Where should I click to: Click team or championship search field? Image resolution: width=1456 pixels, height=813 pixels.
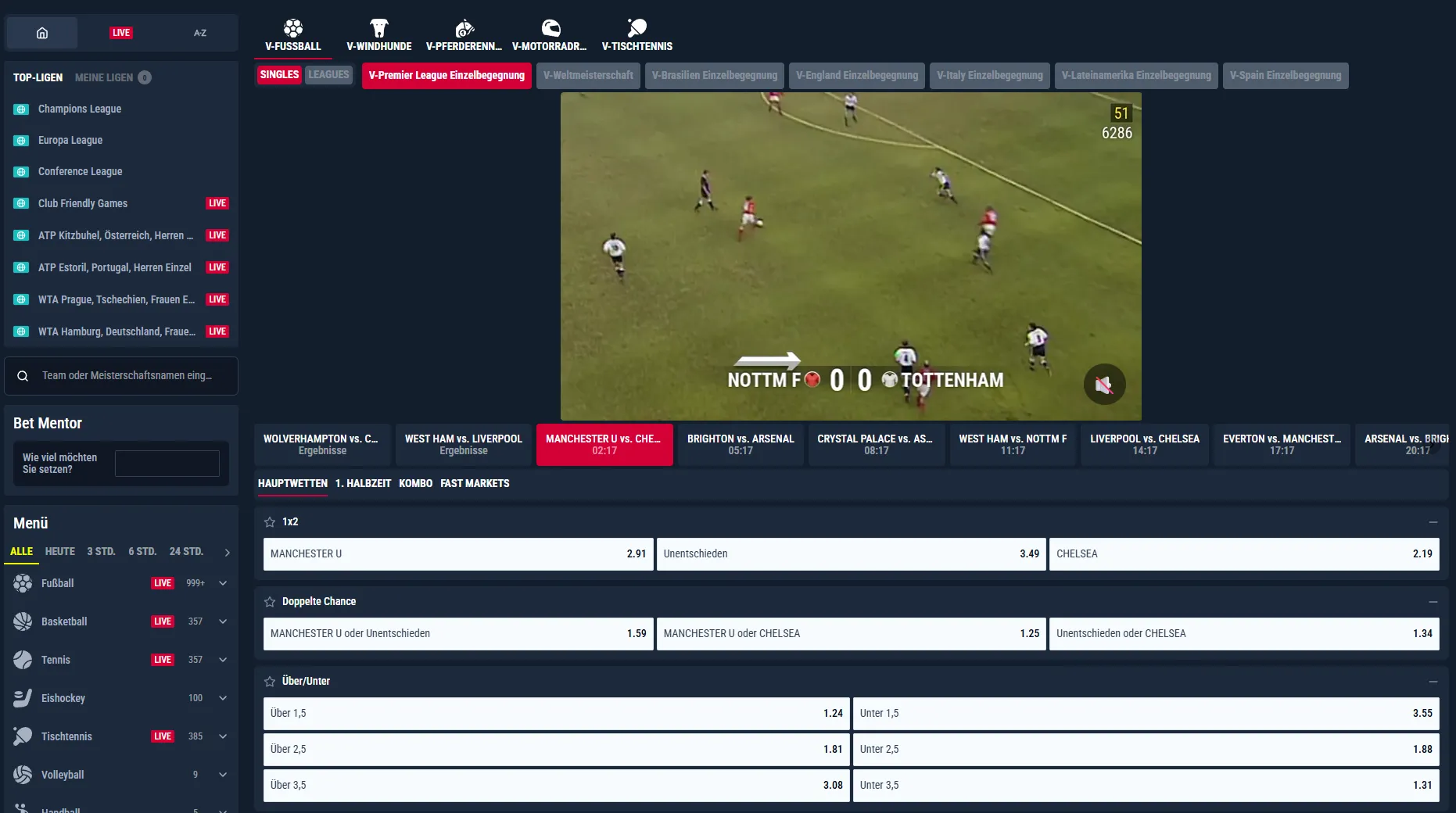(x=121, y=376)
